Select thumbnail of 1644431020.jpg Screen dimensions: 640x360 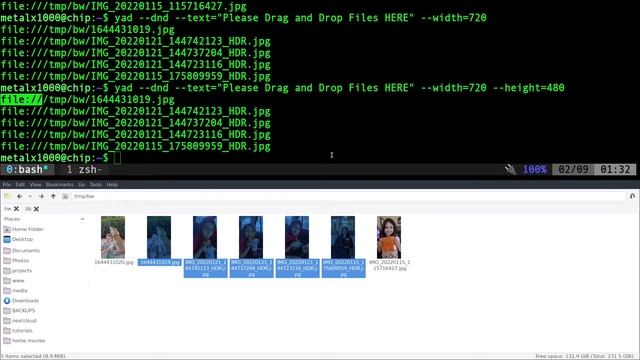113,237
